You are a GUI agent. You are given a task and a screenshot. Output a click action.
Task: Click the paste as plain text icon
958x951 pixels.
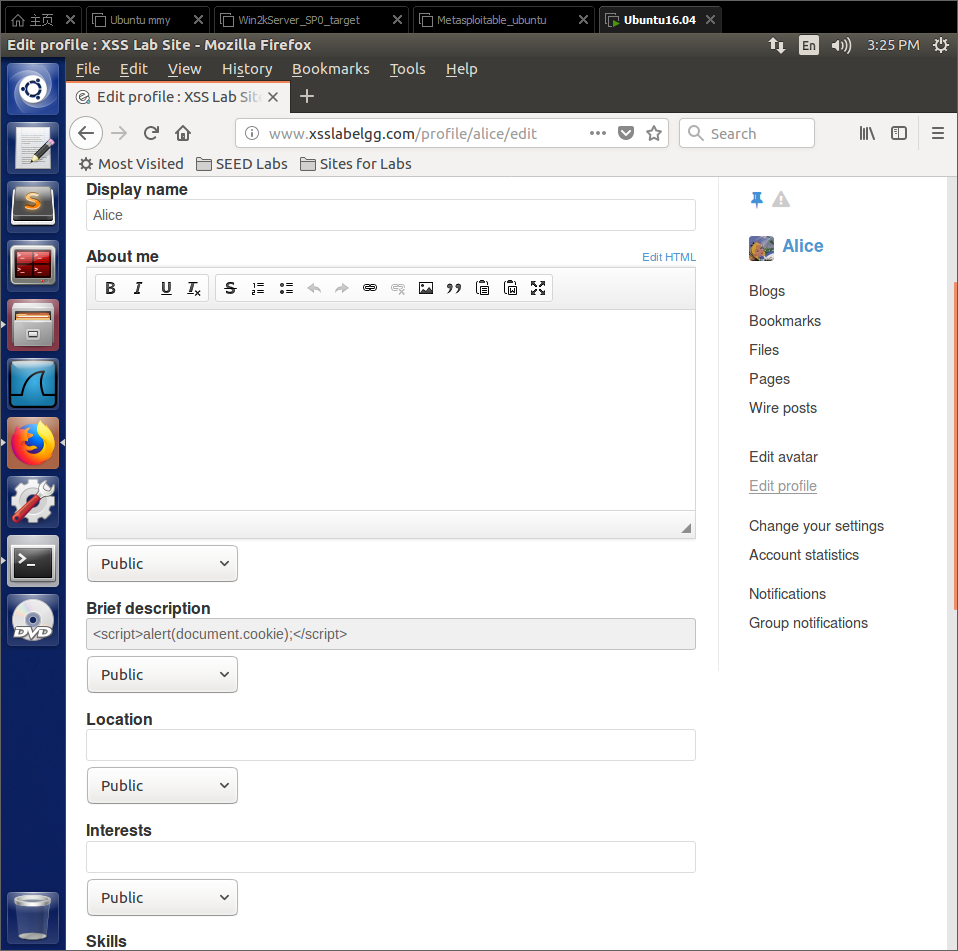pyautogui.click(x=482, y=288)
